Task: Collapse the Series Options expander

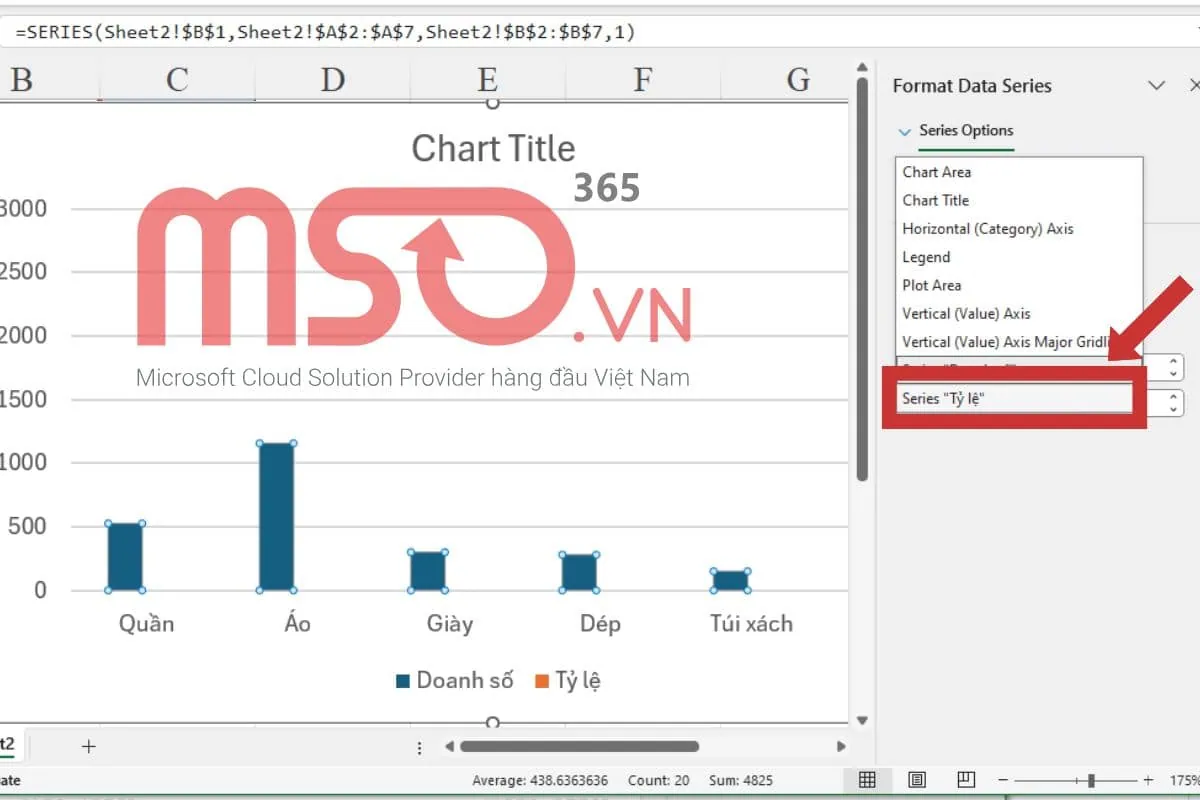Action: (905, 131)
